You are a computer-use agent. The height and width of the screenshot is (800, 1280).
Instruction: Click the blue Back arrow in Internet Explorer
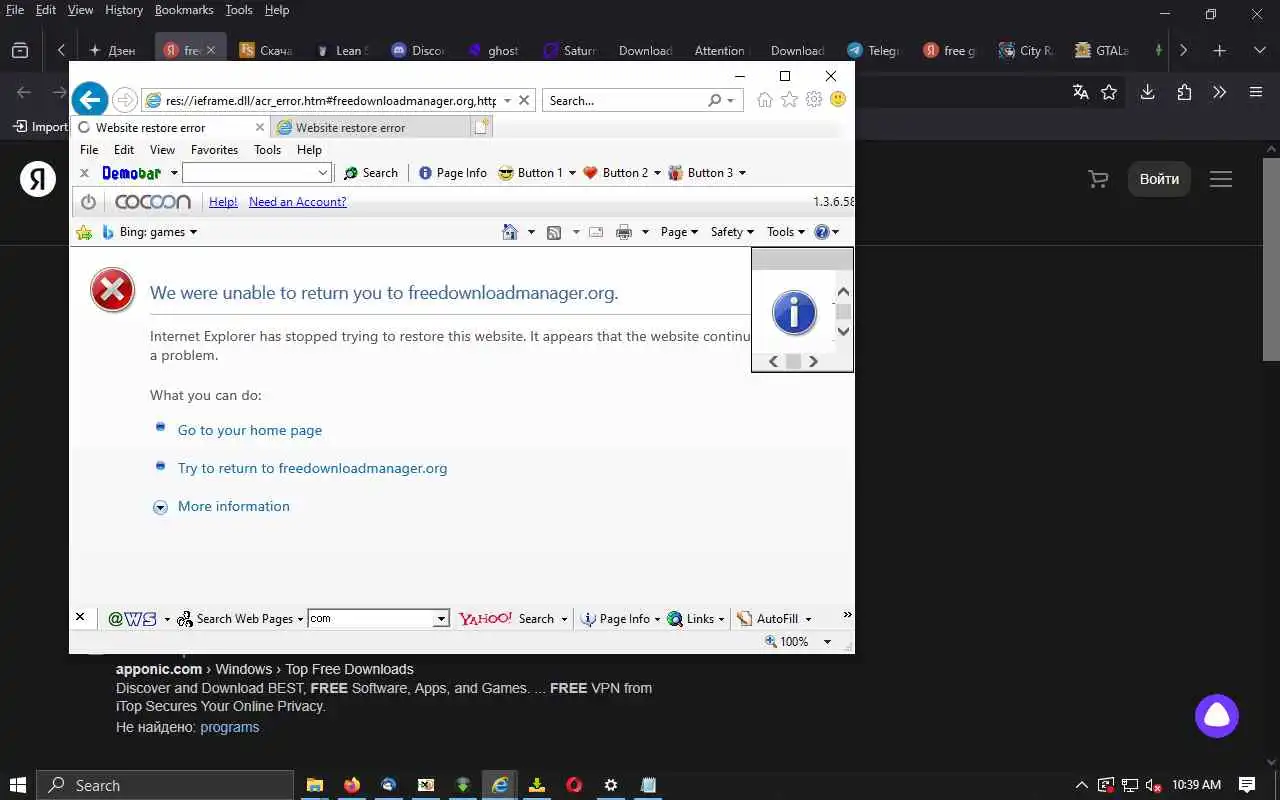(x=90, y=99)
